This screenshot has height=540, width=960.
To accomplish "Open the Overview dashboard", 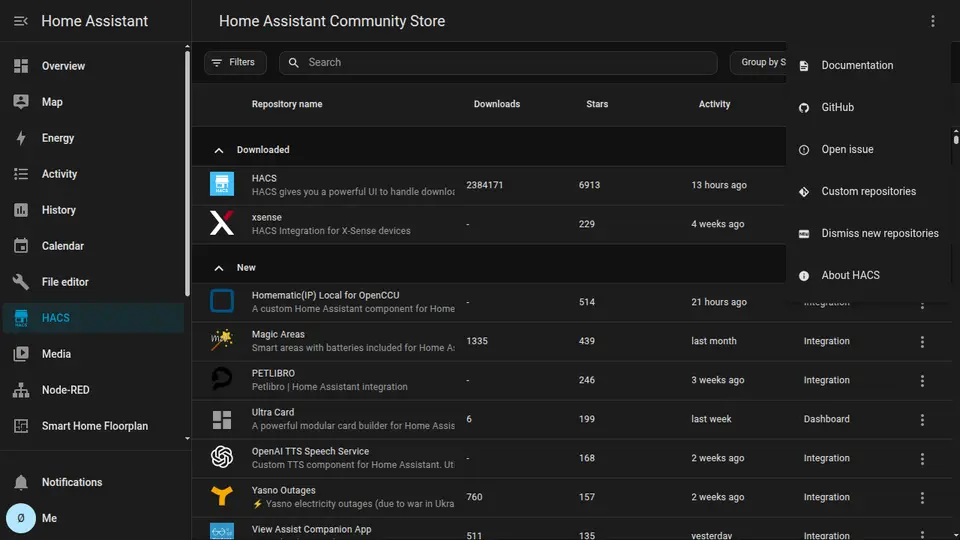I will tap(93, 66).
